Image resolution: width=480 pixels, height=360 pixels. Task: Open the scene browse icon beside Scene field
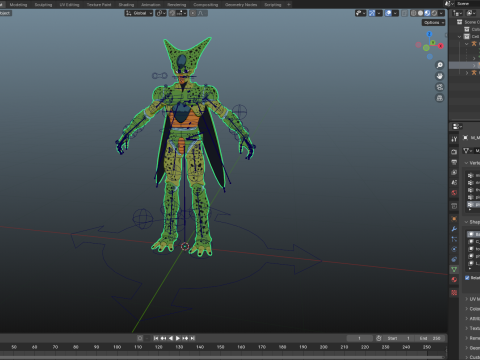coord(449,4)
